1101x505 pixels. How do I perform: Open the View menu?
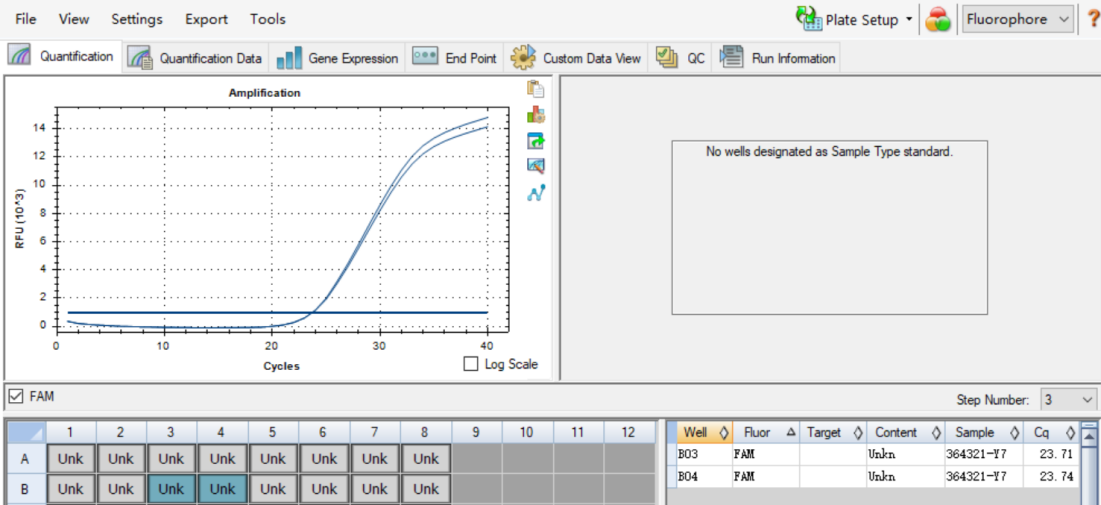(74, 19)
